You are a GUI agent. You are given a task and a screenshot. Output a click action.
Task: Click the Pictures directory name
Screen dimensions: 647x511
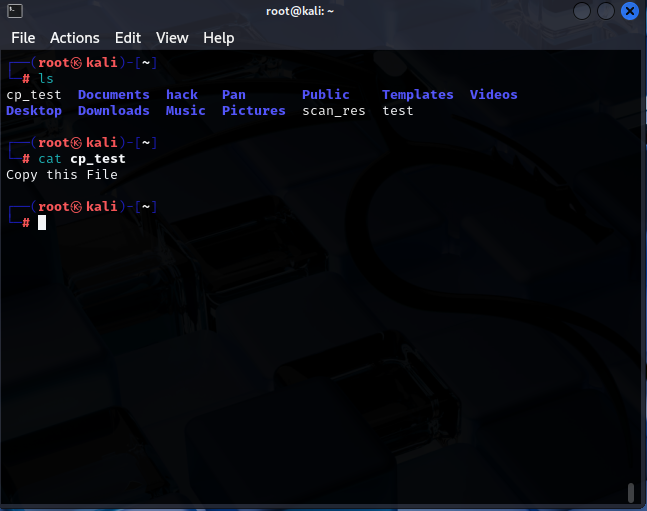254,111
